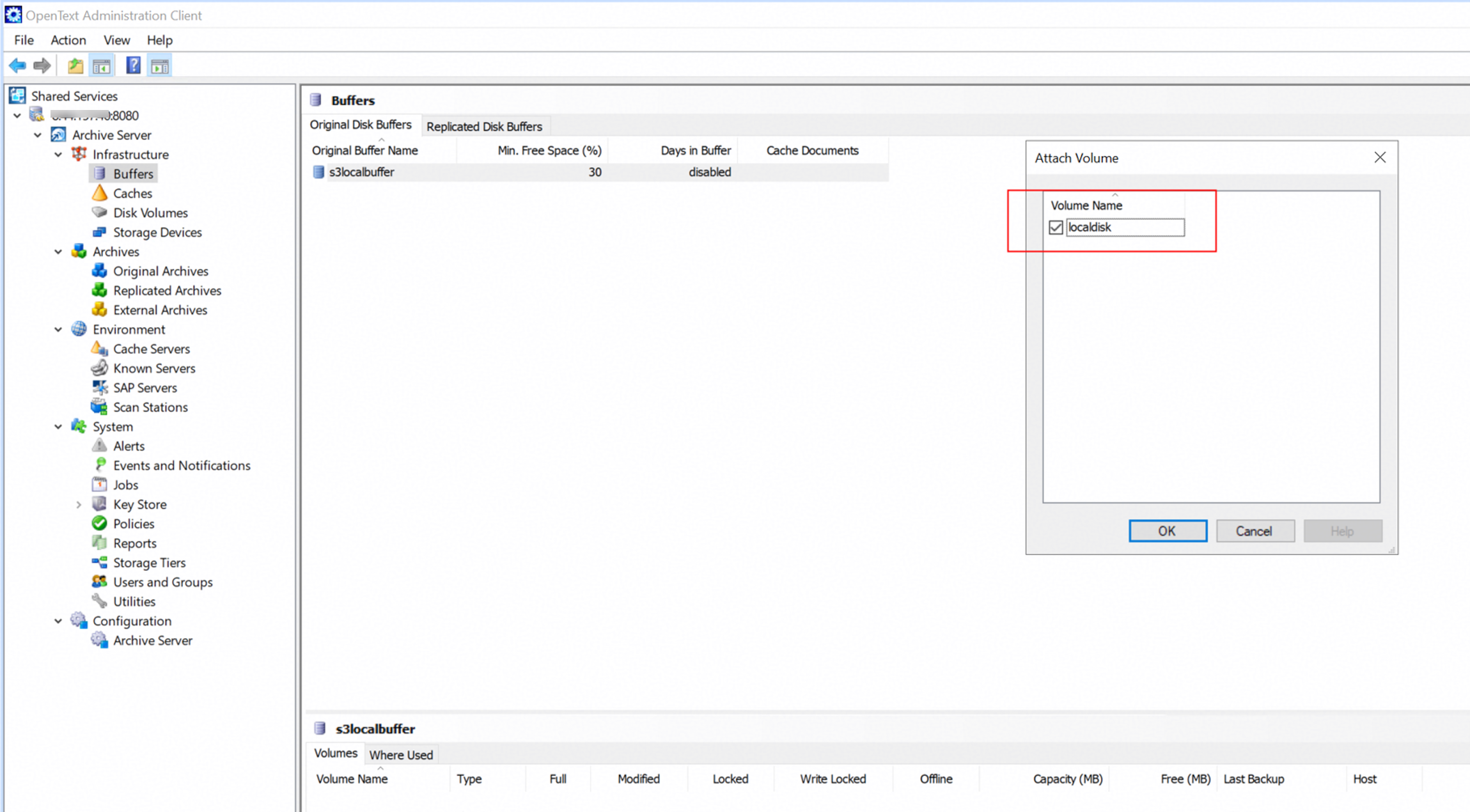Viewport: 1470px width, 812px height.
Task: Sort volumes by Write Locked column
Action: [833, 779]
